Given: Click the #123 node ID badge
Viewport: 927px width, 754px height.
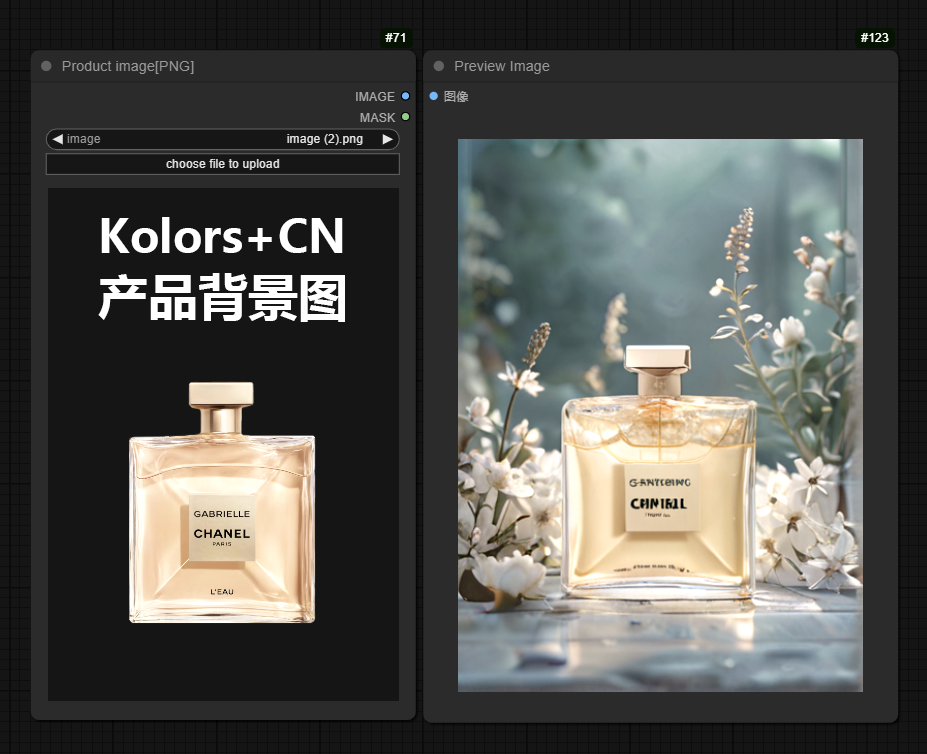Looking at the screenshot, I should click(x=874, y=38).
